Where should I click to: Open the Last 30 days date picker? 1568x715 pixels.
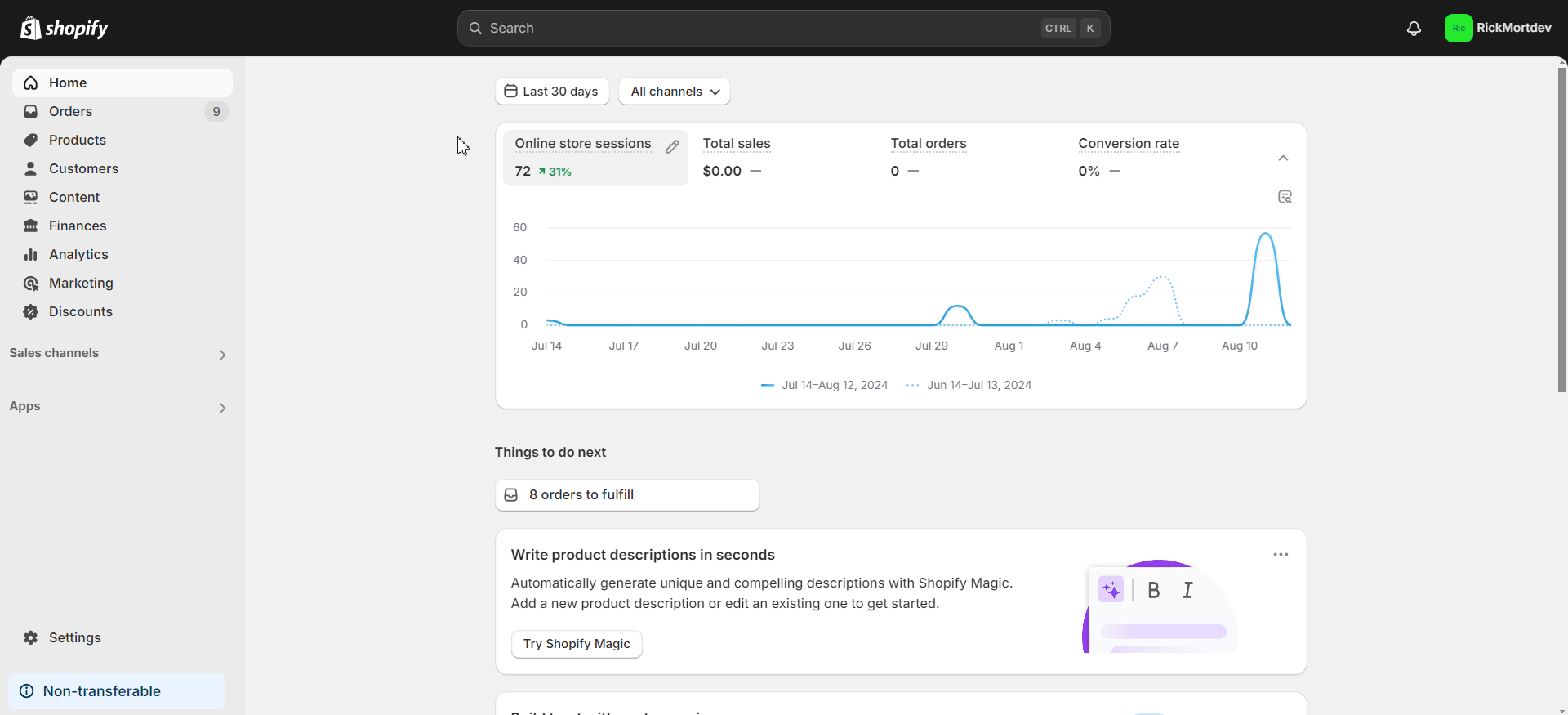tap(552, 92)
